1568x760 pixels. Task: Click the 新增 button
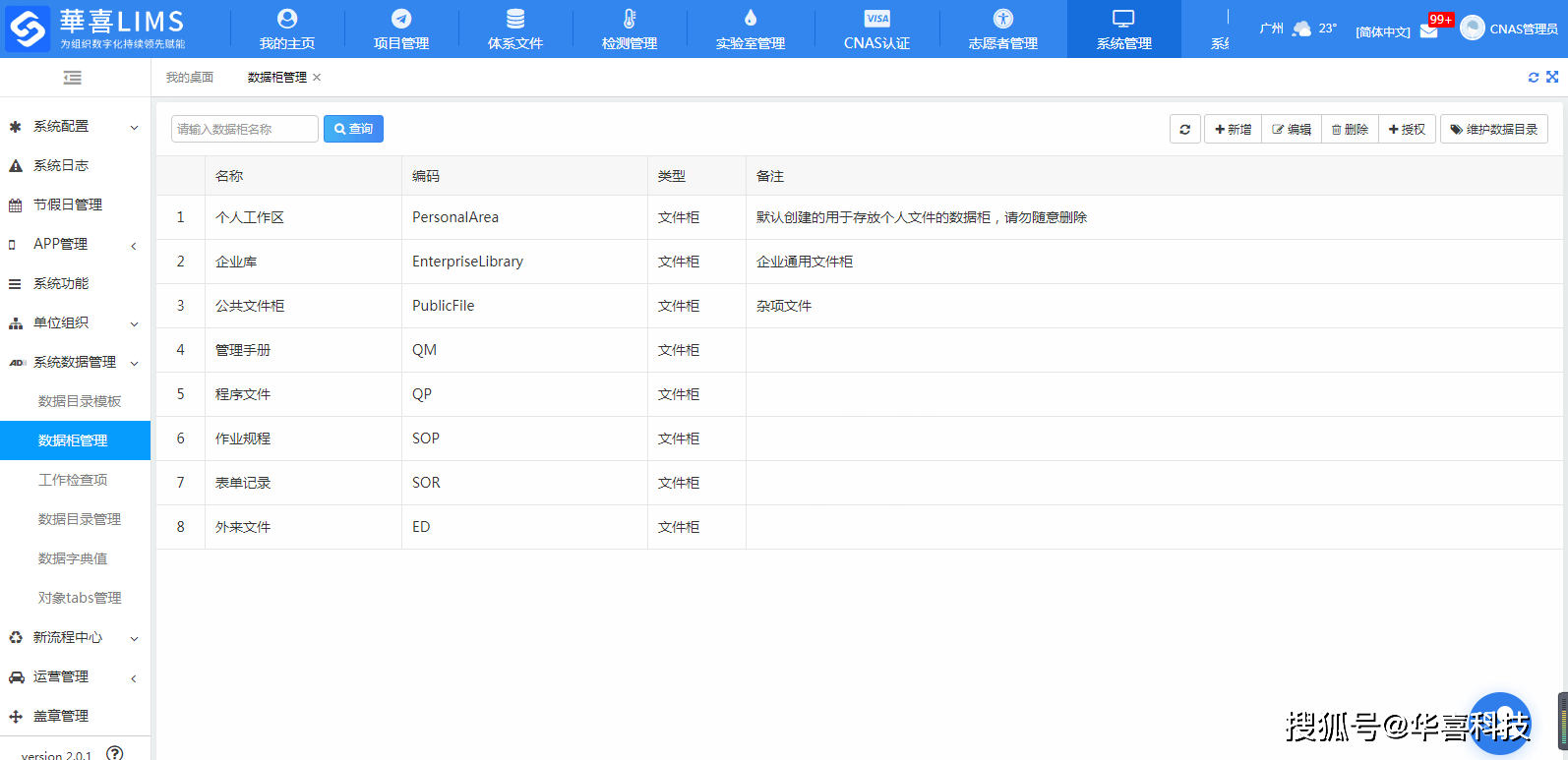pos(1233,129)
